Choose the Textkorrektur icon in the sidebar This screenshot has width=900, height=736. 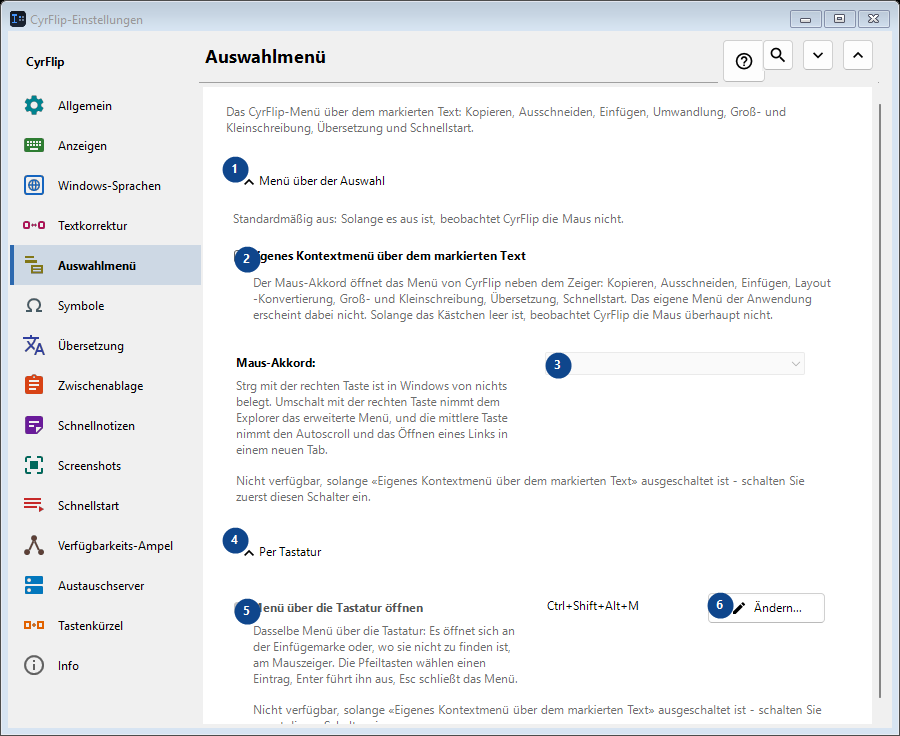[x=34, y=225]
